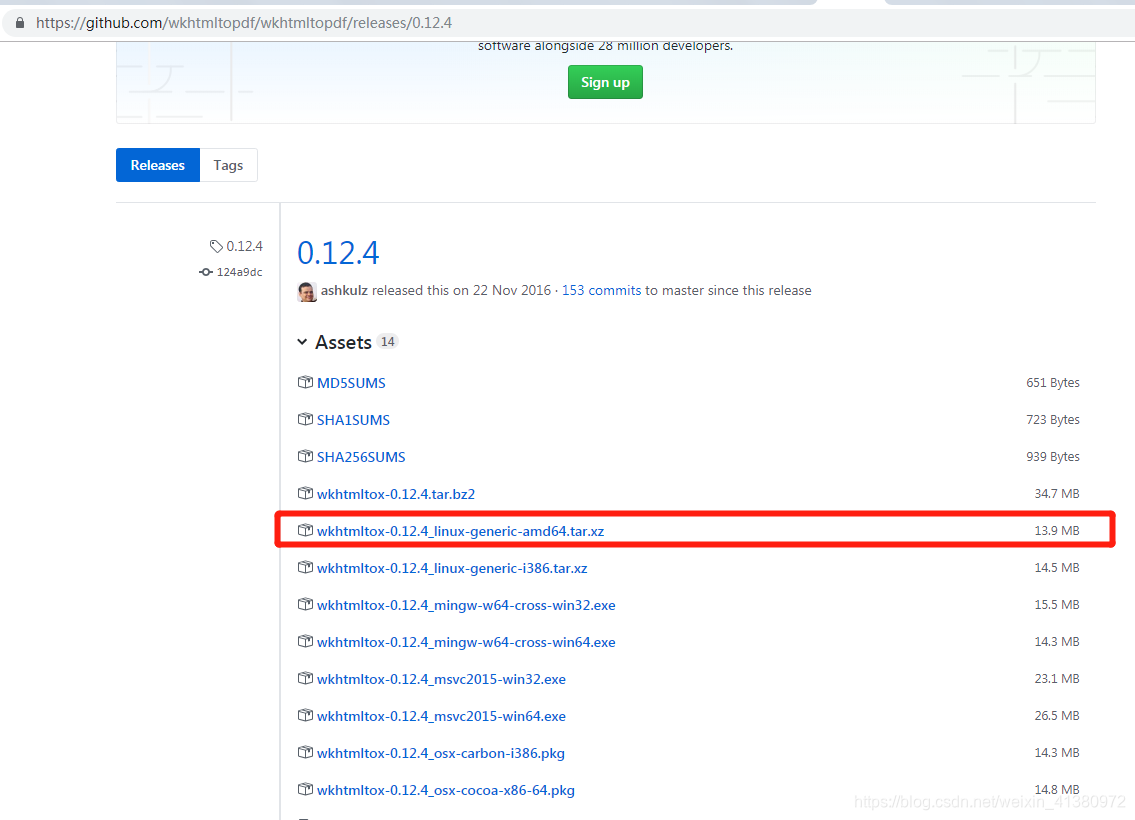Download SHA1SUMS file
1135x820 pixels.
click(x=353, y=420)
